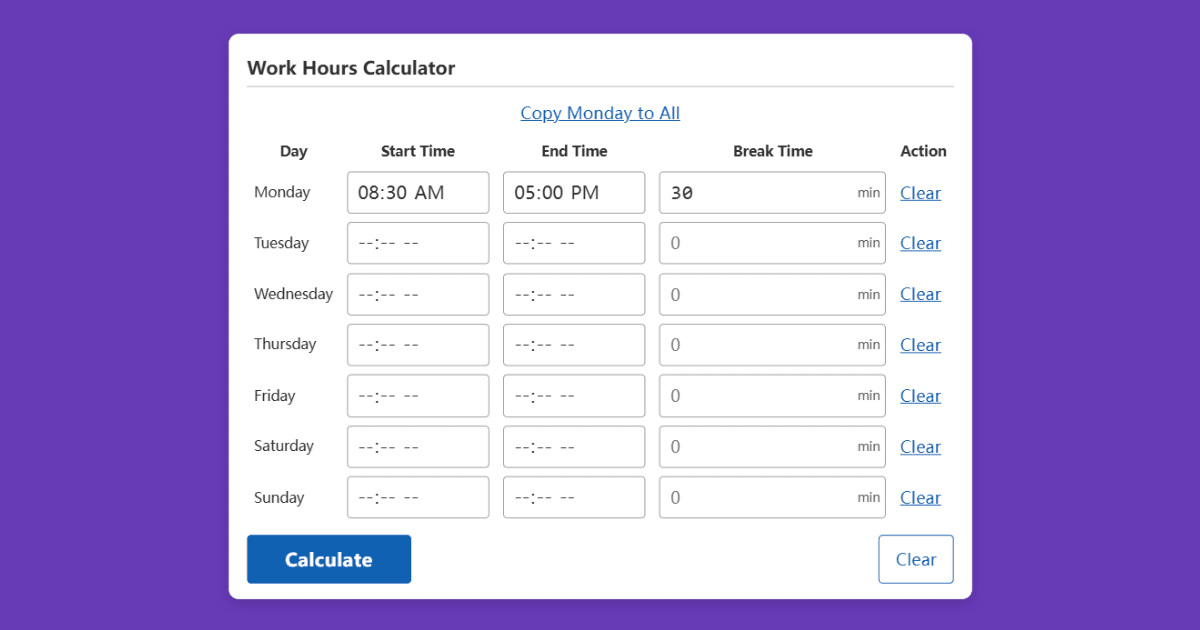The image size is (1200, 630).
Task: Clear the Monday row entries
Action: tap(920, 193)
